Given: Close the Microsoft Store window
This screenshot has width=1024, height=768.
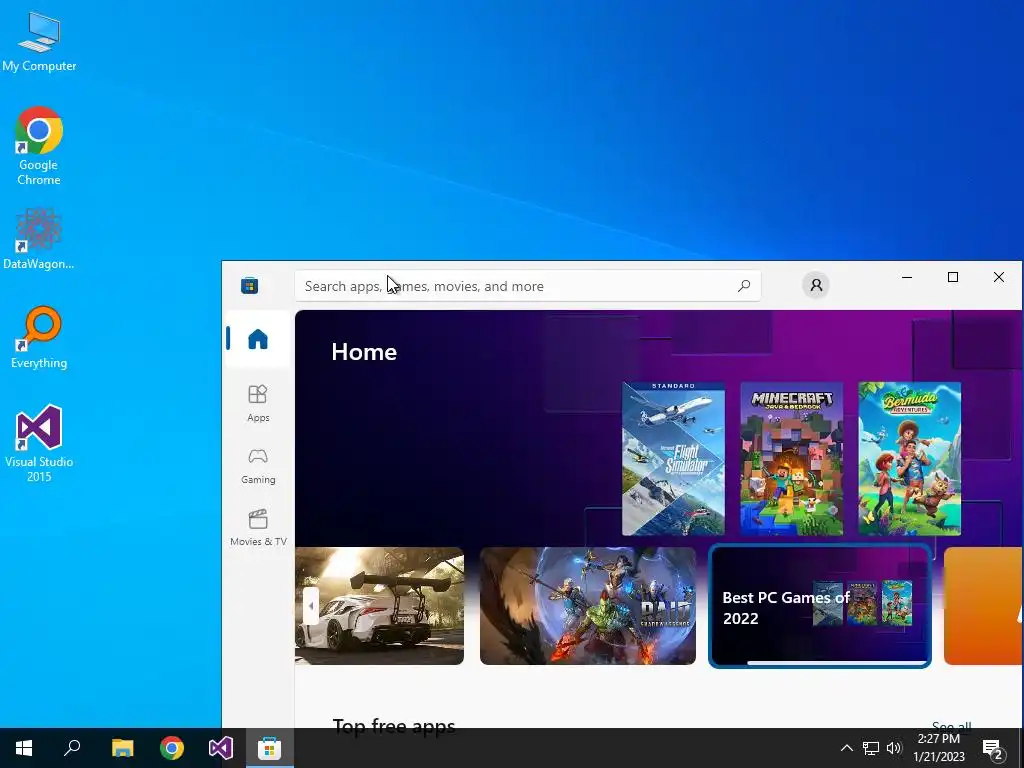Looking at the screenshot, I should click(x=999, y=278).
